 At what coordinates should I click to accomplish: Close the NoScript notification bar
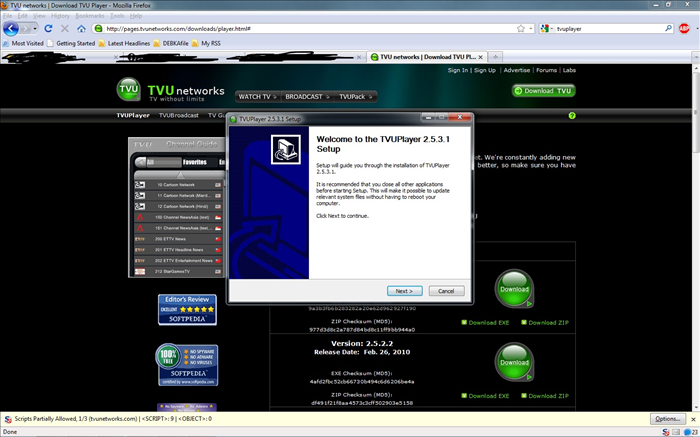coord(693,419)
